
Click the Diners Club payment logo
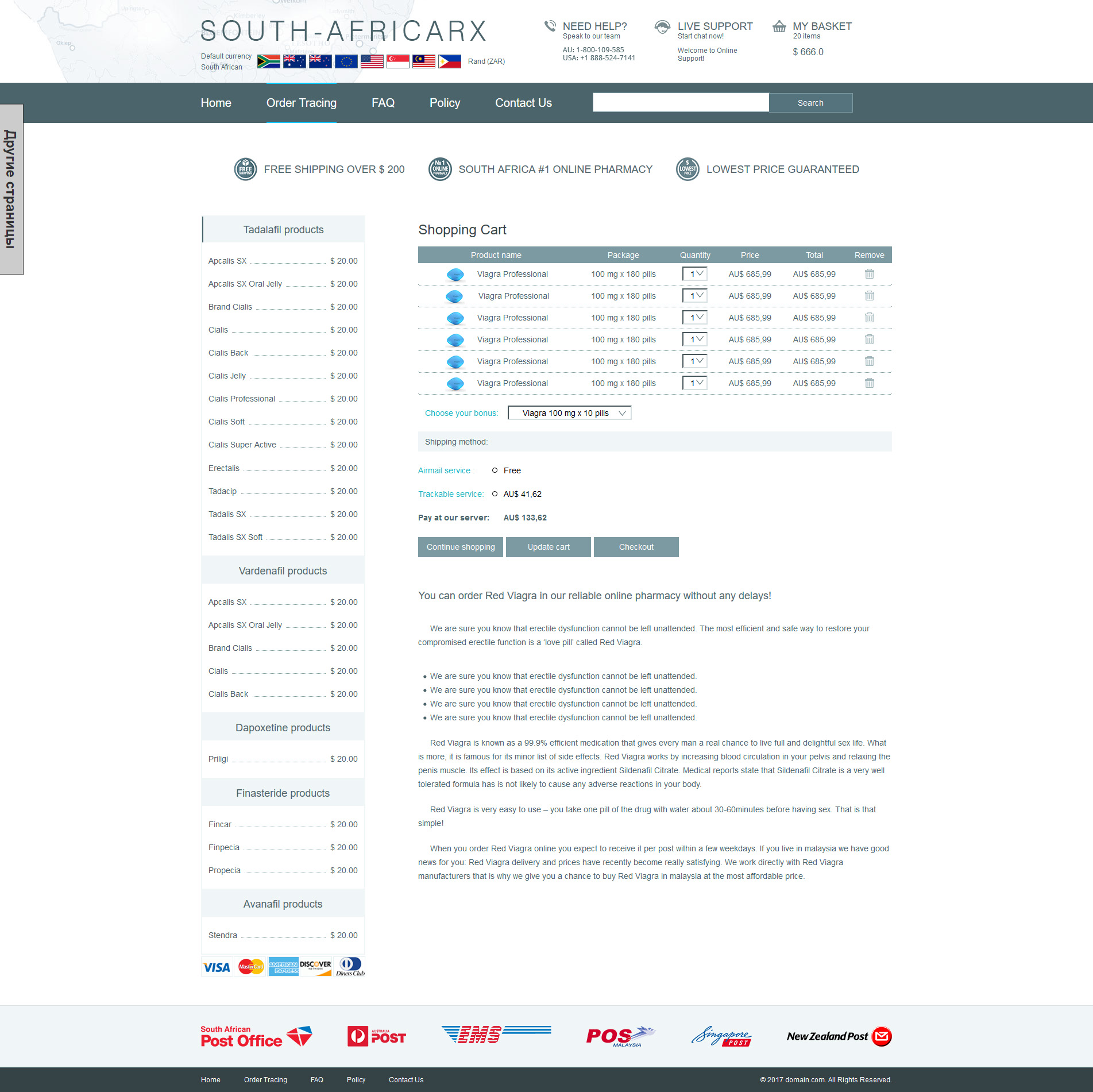click(x=350, y=967)
